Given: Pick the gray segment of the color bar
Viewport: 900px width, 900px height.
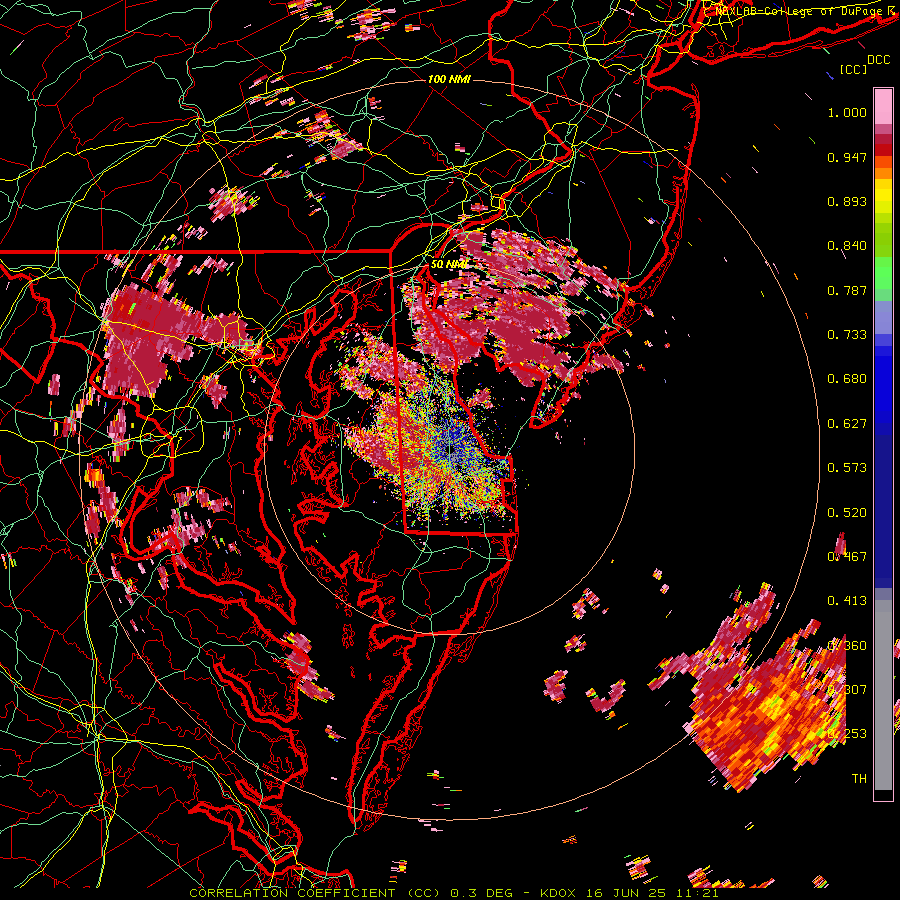Looking at the screenshot, I should pyautogui.click(x=883, y=695).
